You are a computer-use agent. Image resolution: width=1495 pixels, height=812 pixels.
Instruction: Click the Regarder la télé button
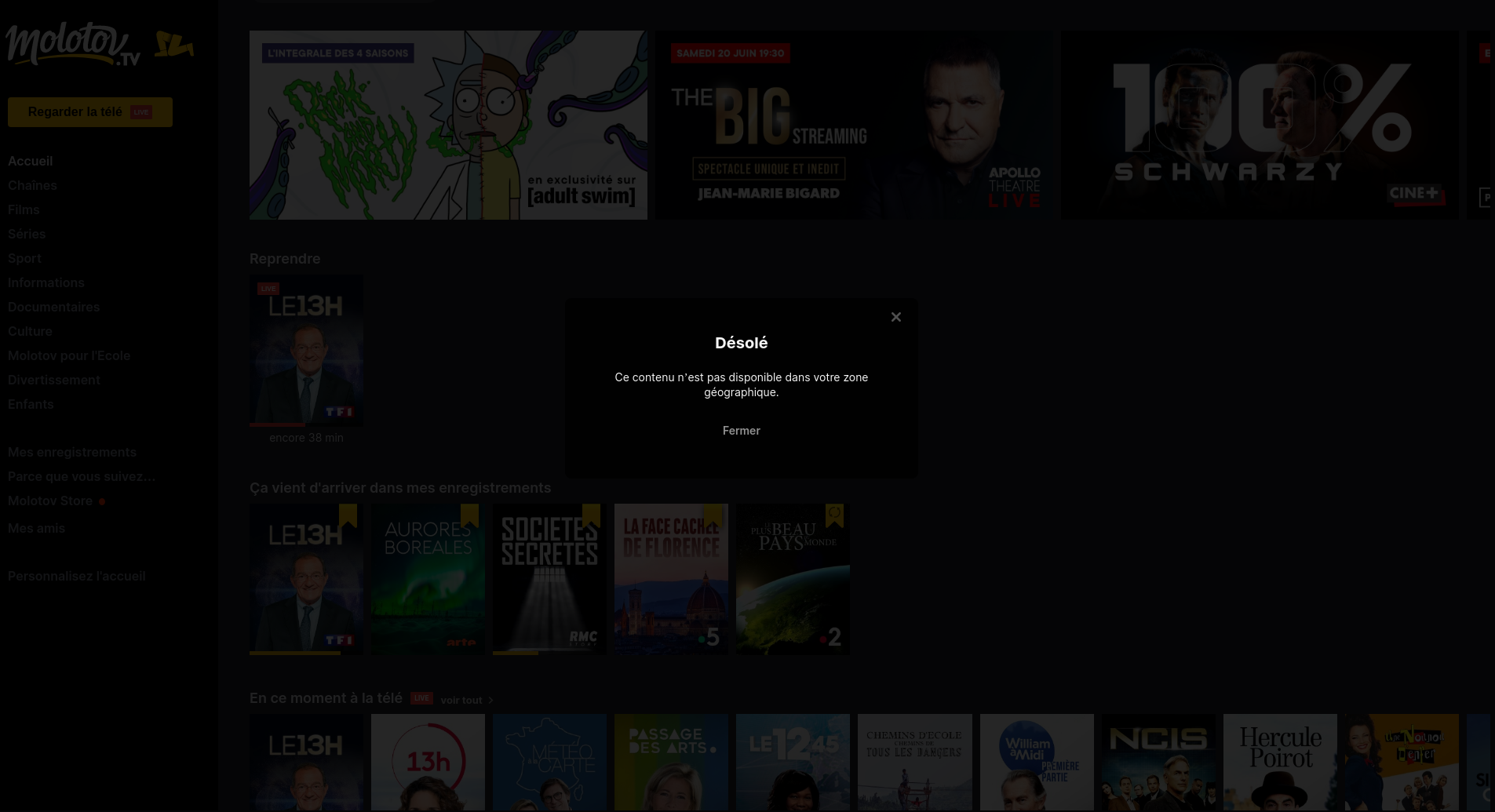(90, 112)
